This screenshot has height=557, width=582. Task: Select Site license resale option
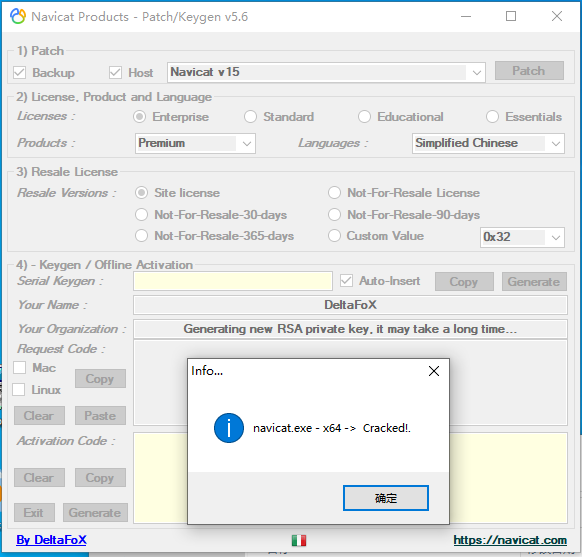click(x=141, y=193)
